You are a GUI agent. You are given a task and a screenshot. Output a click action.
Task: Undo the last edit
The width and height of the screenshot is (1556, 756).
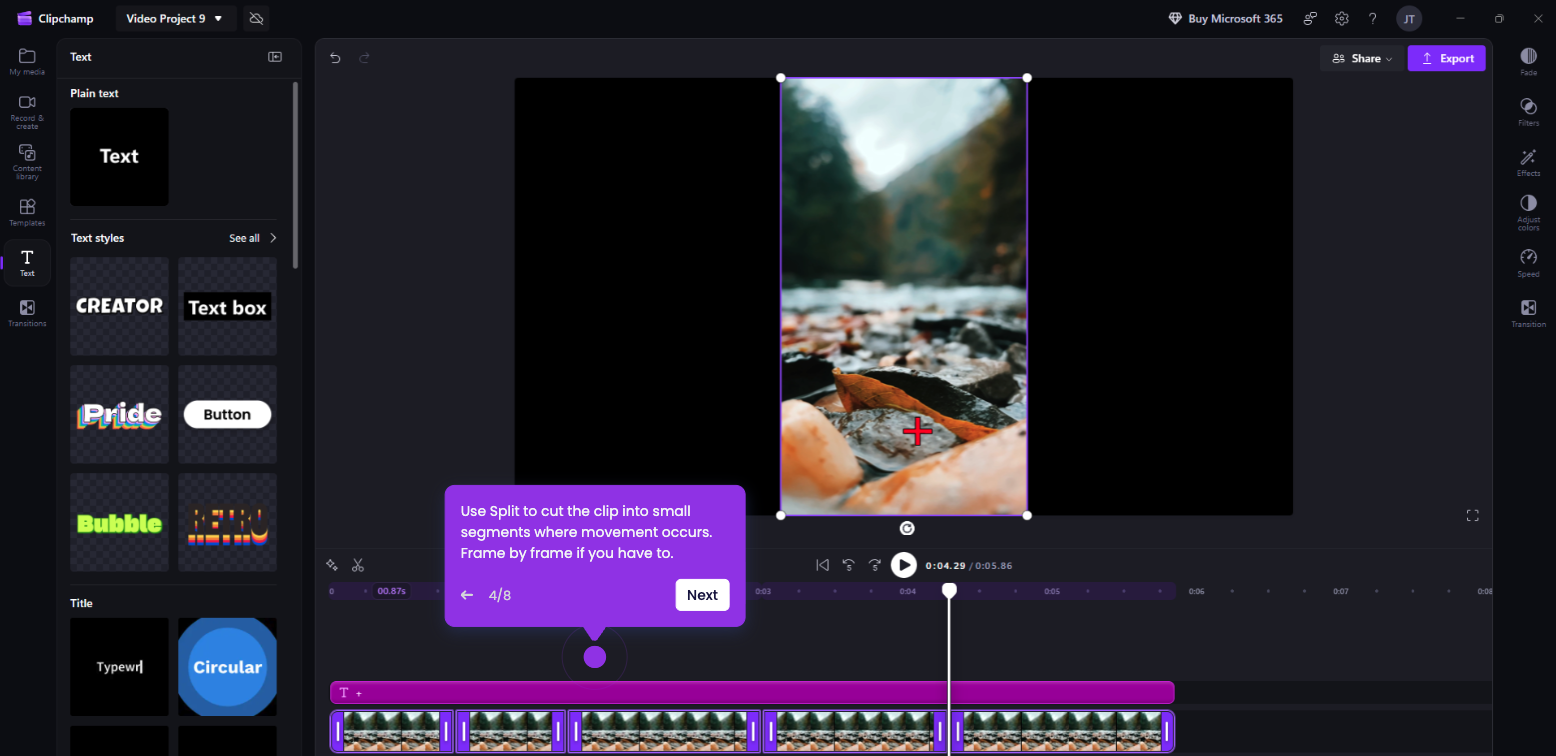click(x=335, y=58)
